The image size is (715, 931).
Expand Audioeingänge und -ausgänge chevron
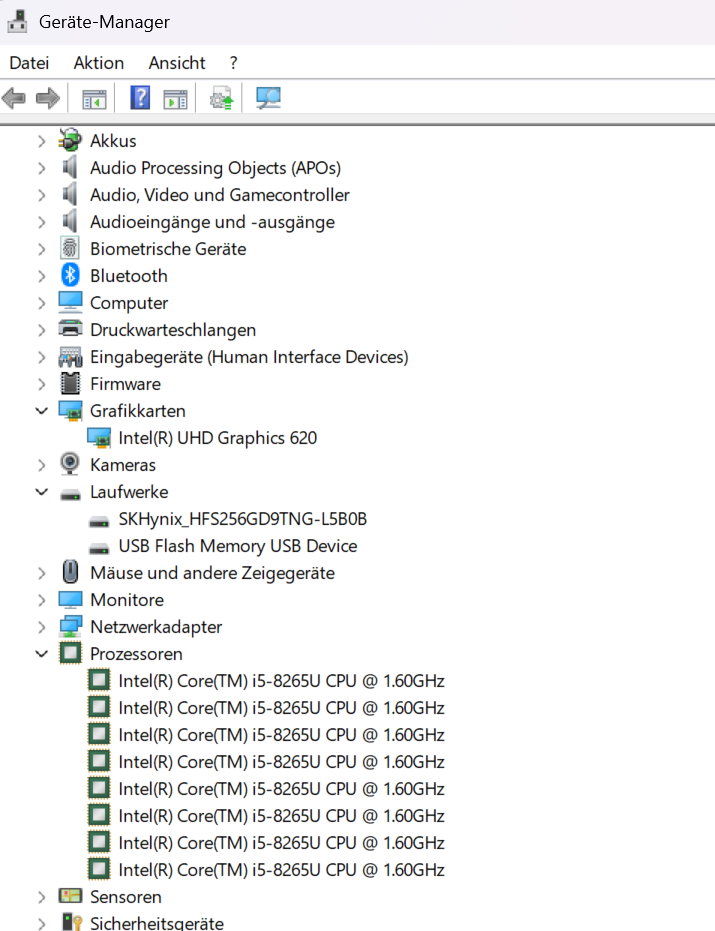(x=41, y=222)
